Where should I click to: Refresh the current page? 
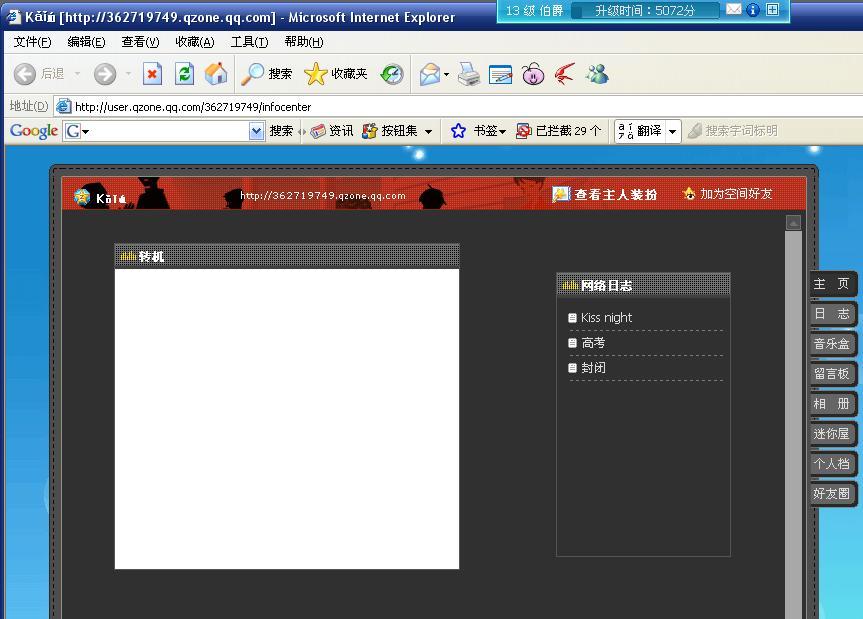point(184,74)
